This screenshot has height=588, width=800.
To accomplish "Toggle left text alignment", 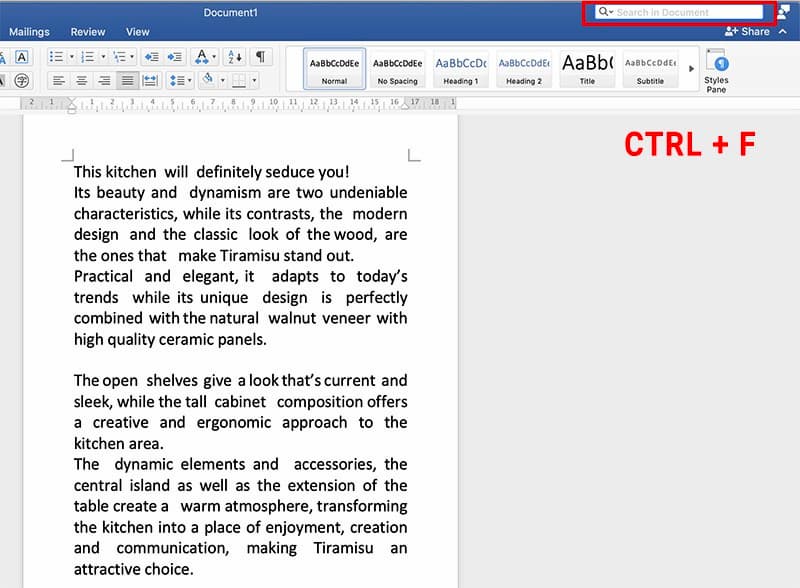I will click(59, 81).
